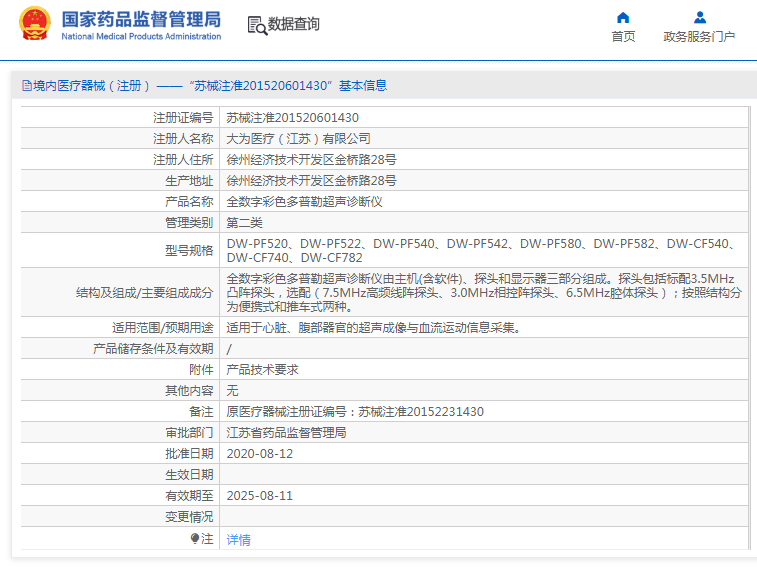Open the 详情 link
The height and width of the screenshot is (568, 757).
238,540
